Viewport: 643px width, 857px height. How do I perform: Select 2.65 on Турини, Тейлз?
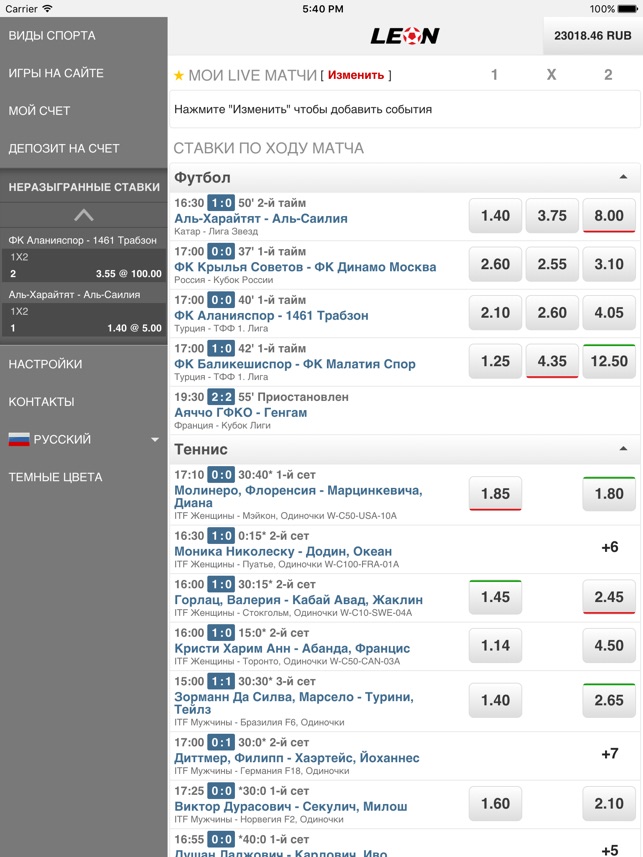pyautogui.click(x=609, y=700)
